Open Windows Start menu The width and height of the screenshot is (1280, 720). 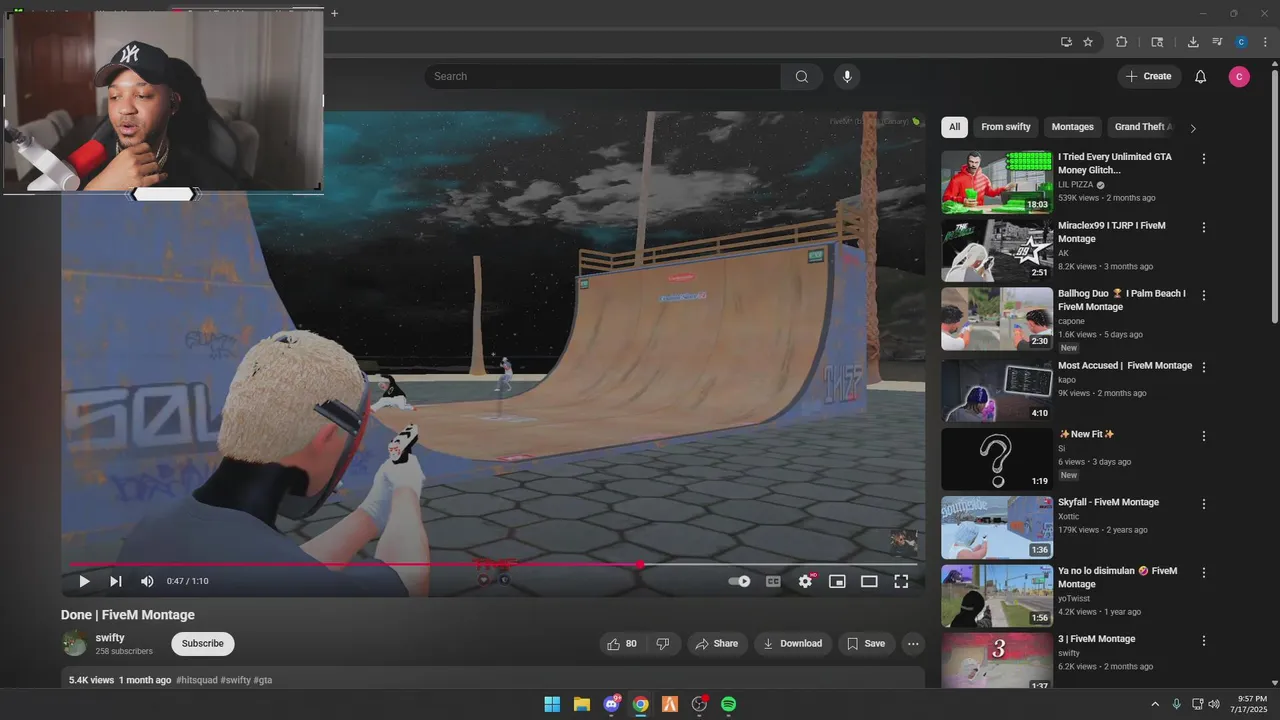(x=552, y=704)
